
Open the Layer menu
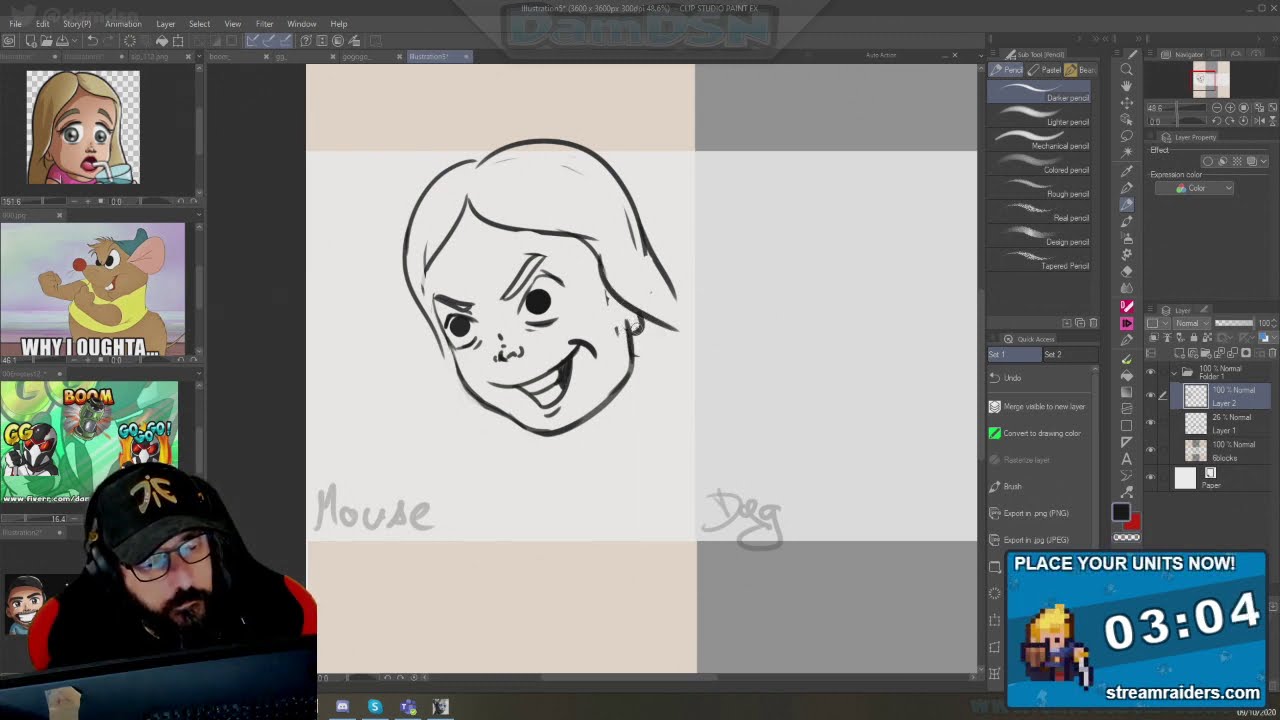pyautogui.click(x=165, y=24)
